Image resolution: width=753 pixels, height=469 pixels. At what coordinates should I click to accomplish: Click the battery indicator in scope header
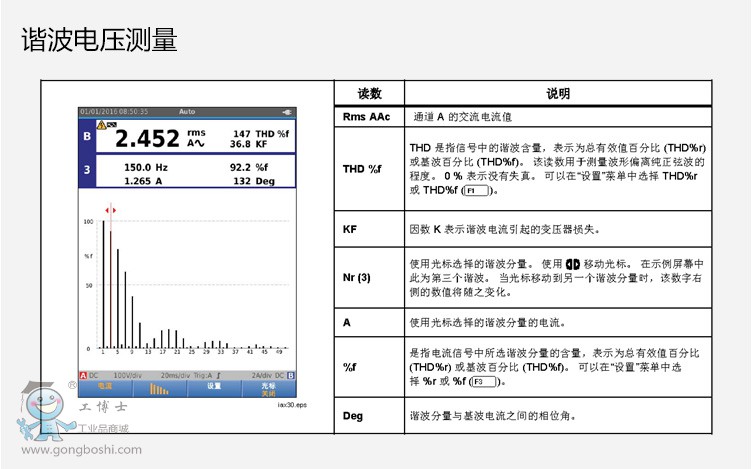(288, 111)
